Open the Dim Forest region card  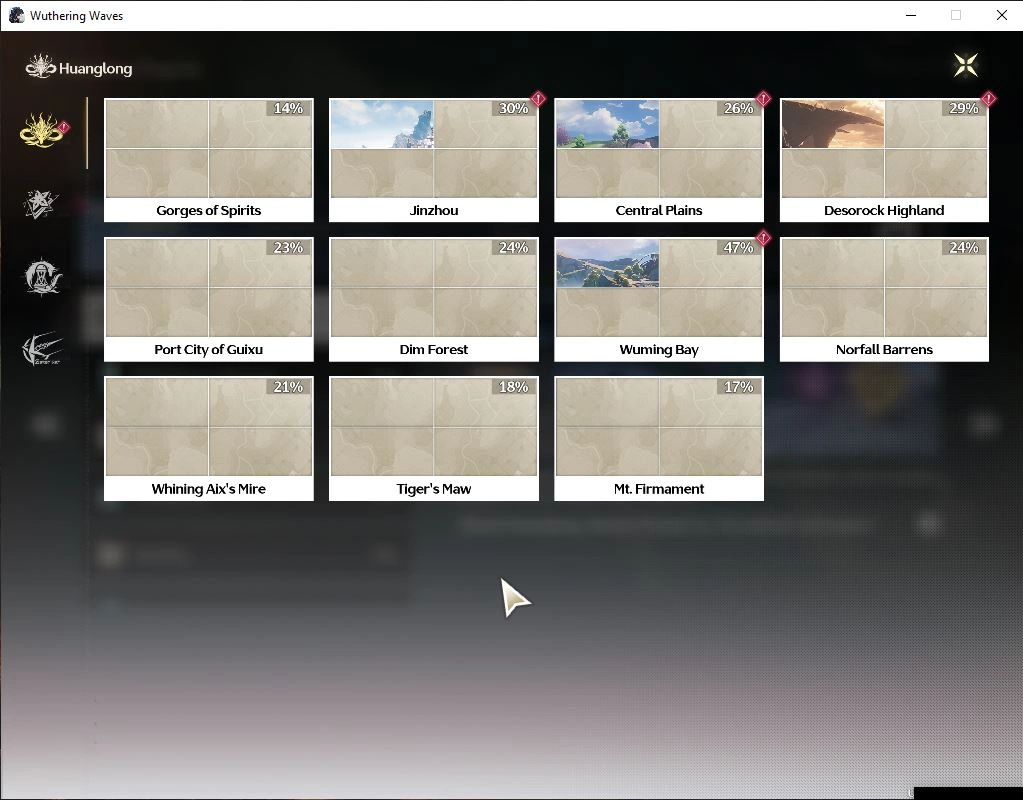(x=433, y=299)
